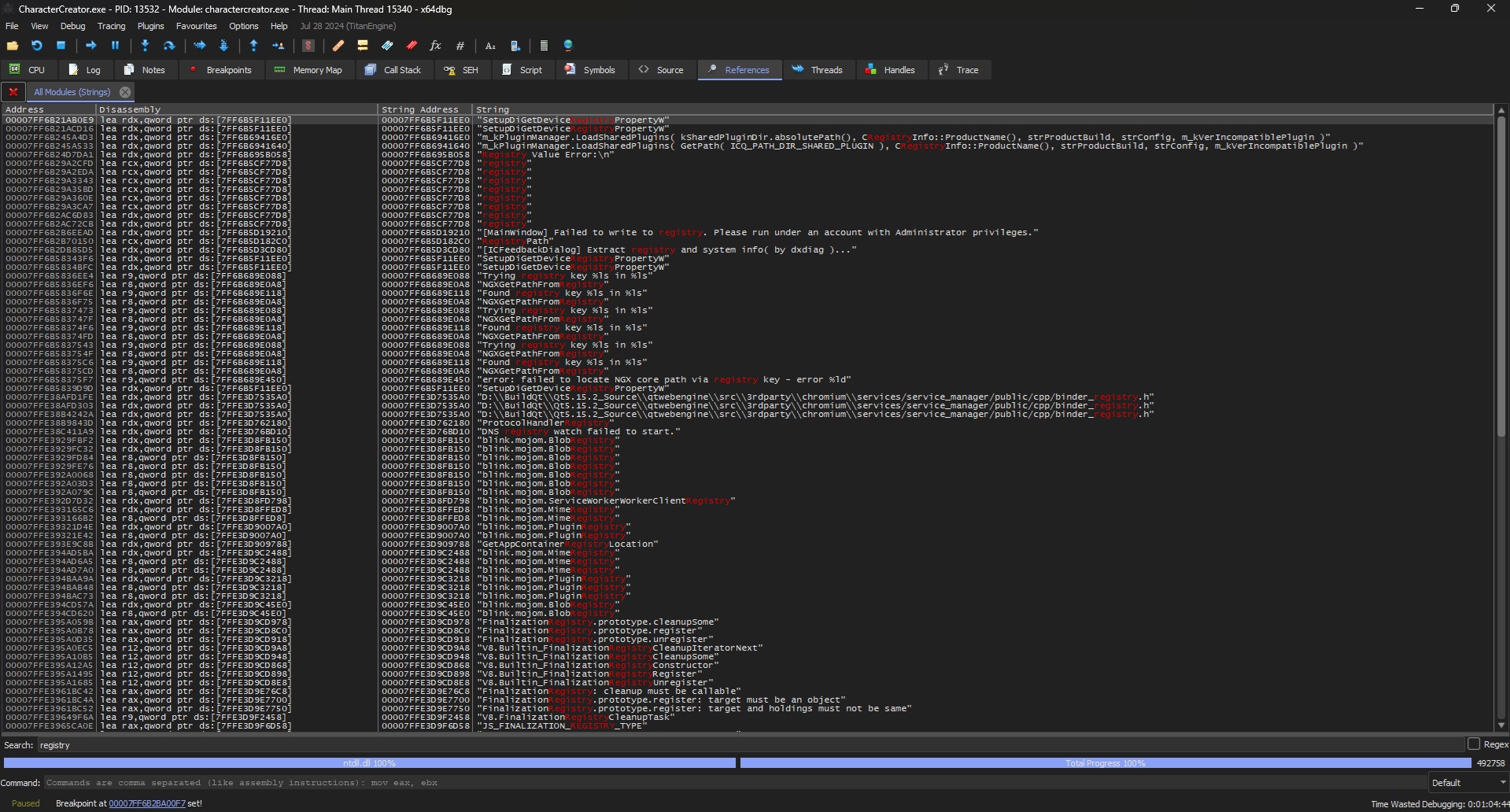Screen dimensions: 1510x812
Task: Open the Patches window via bandage icon
Action: (x=338, y=46)
